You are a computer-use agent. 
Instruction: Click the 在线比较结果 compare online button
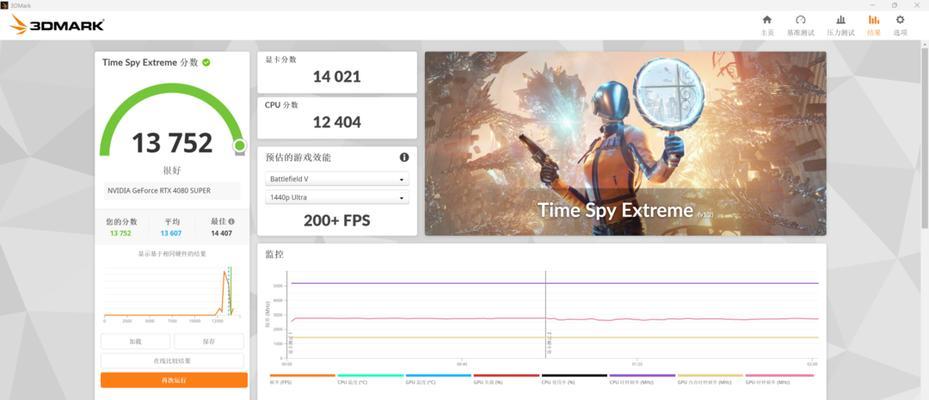pos(172,360)
